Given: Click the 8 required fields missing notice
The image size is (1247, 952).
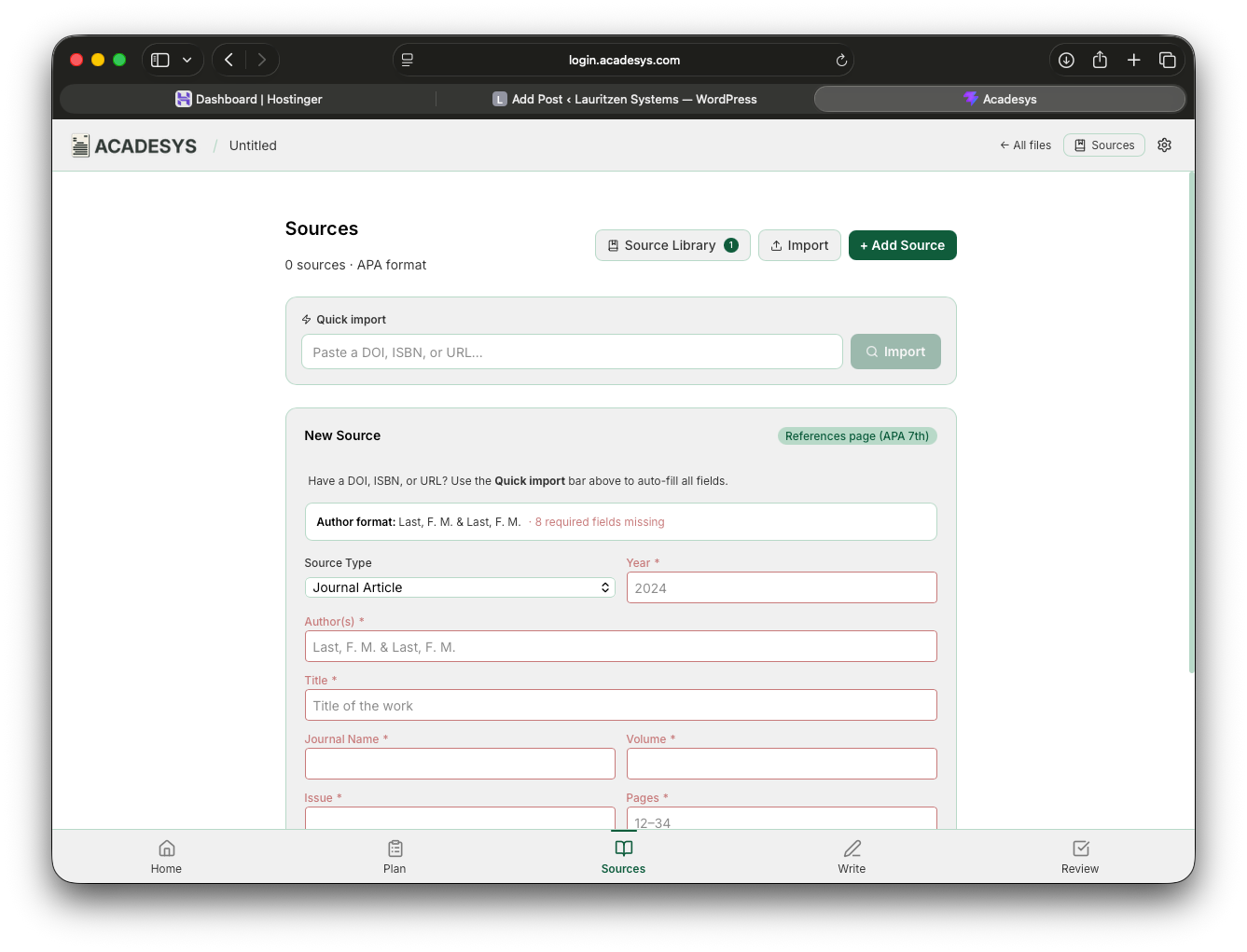Looking at the screenshot, I should click(600, 522).
